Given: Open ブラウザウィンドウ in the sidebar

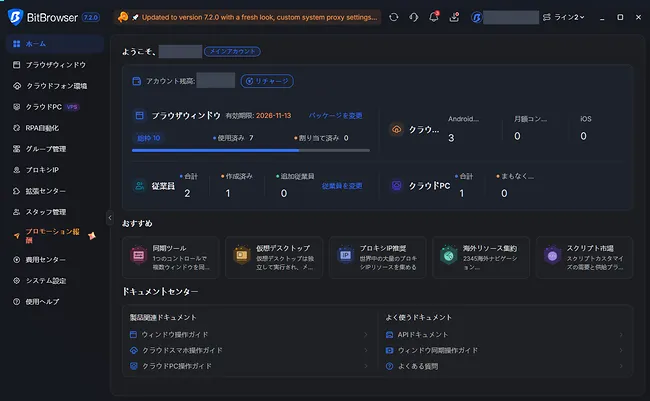Looking at the screenshot, I should click(55, 65).
